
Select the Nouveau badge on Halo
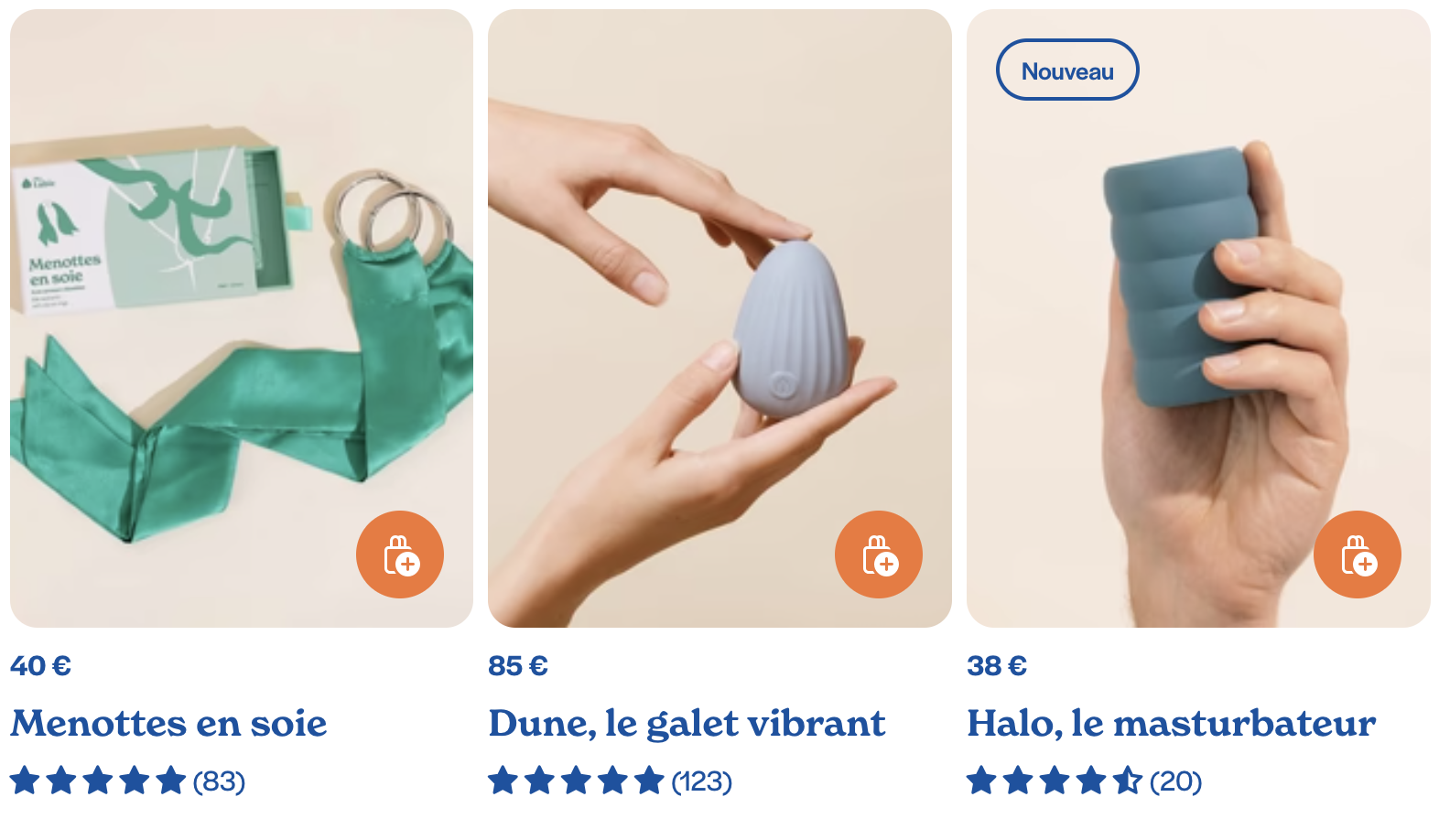tap(1067, 70)
